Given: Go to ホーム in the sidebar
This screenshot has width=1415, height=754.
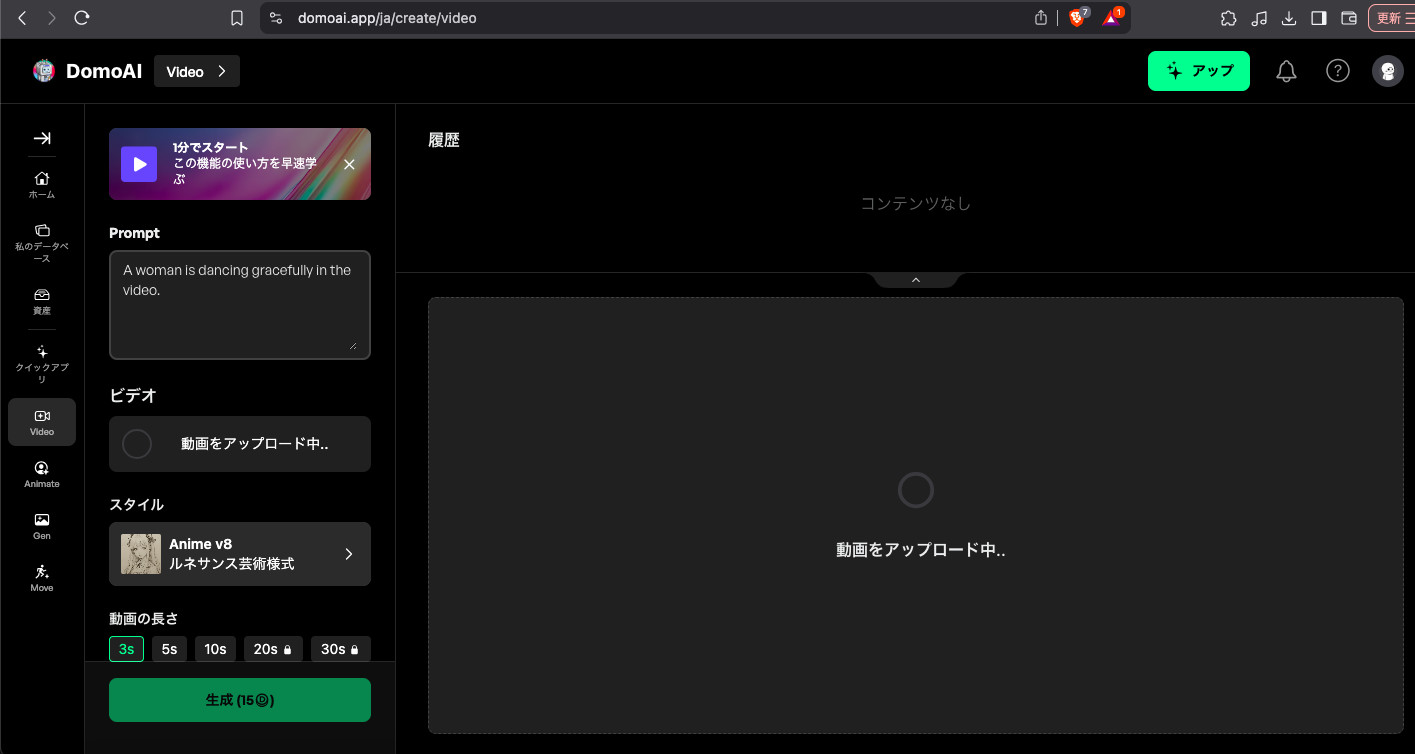Looking at the screenshot, I should tap(42, 185).
